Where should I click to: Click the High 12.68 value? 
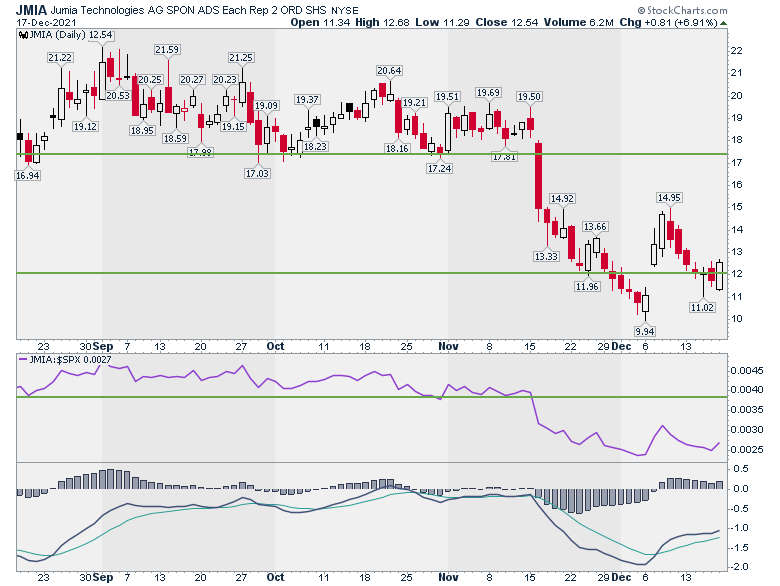(x=383, y=22)
